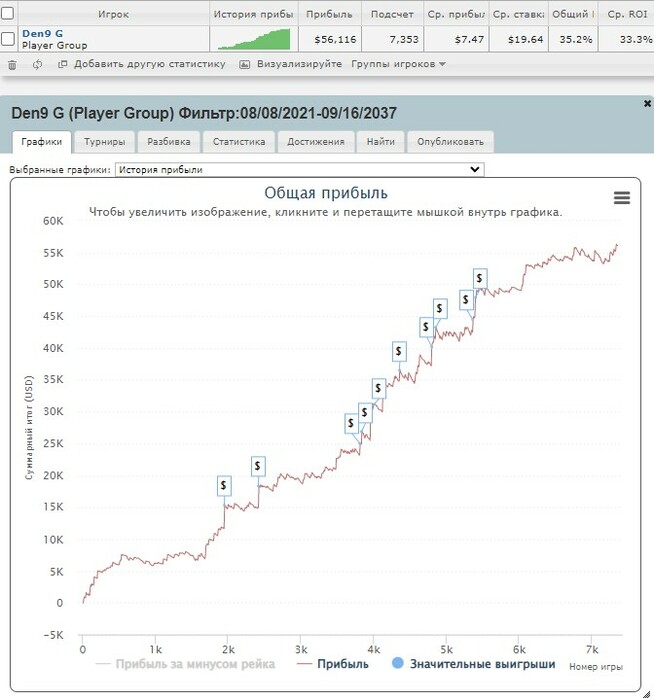Toggle Значительные выигрыши legend series
Viewport: 654px width, 700px height.
pos(474,664)
